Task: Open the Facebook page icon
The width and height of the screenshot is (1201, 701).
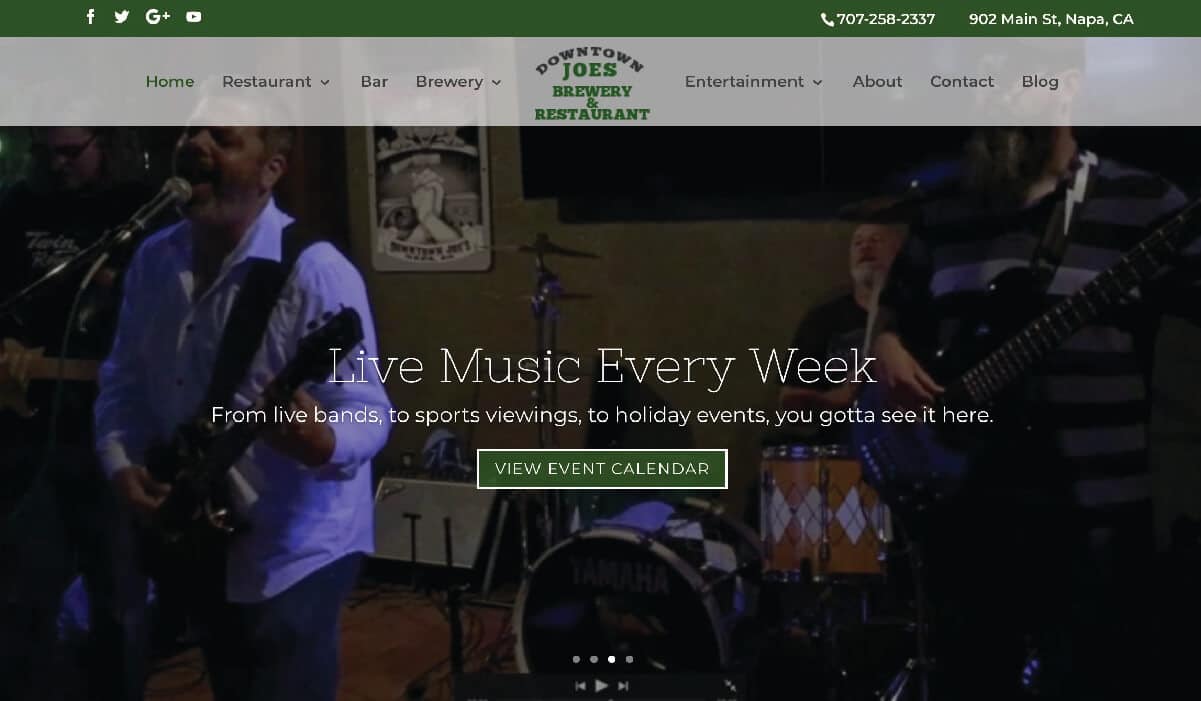Action: 91,16
